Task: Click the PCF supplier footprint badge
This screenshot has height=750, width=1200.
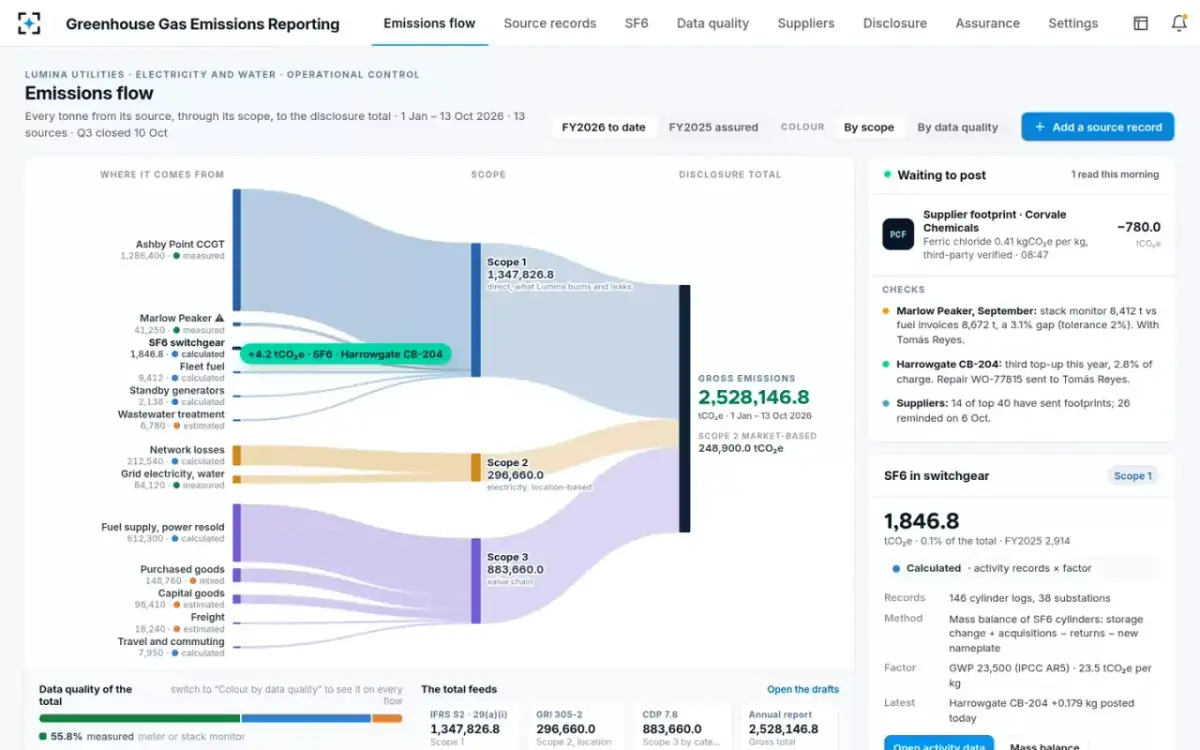Action: click(898, 234)
